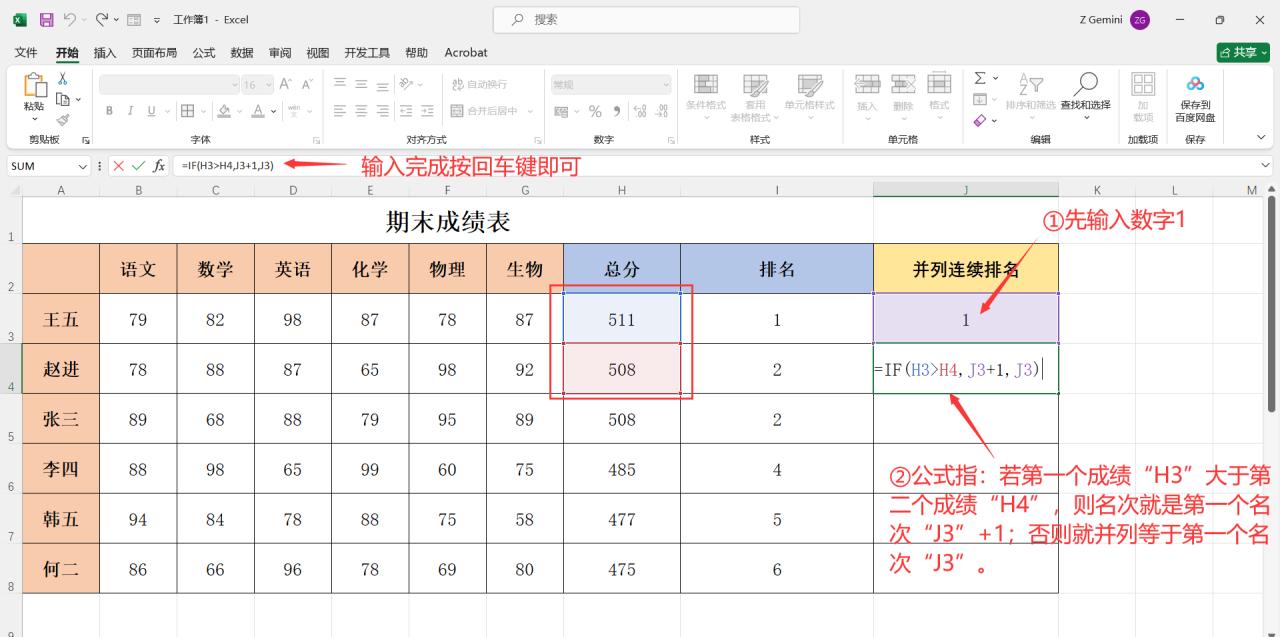Select the column H header
The image size is (1280, 637).
pyautogui.click(x=622, y=189)
